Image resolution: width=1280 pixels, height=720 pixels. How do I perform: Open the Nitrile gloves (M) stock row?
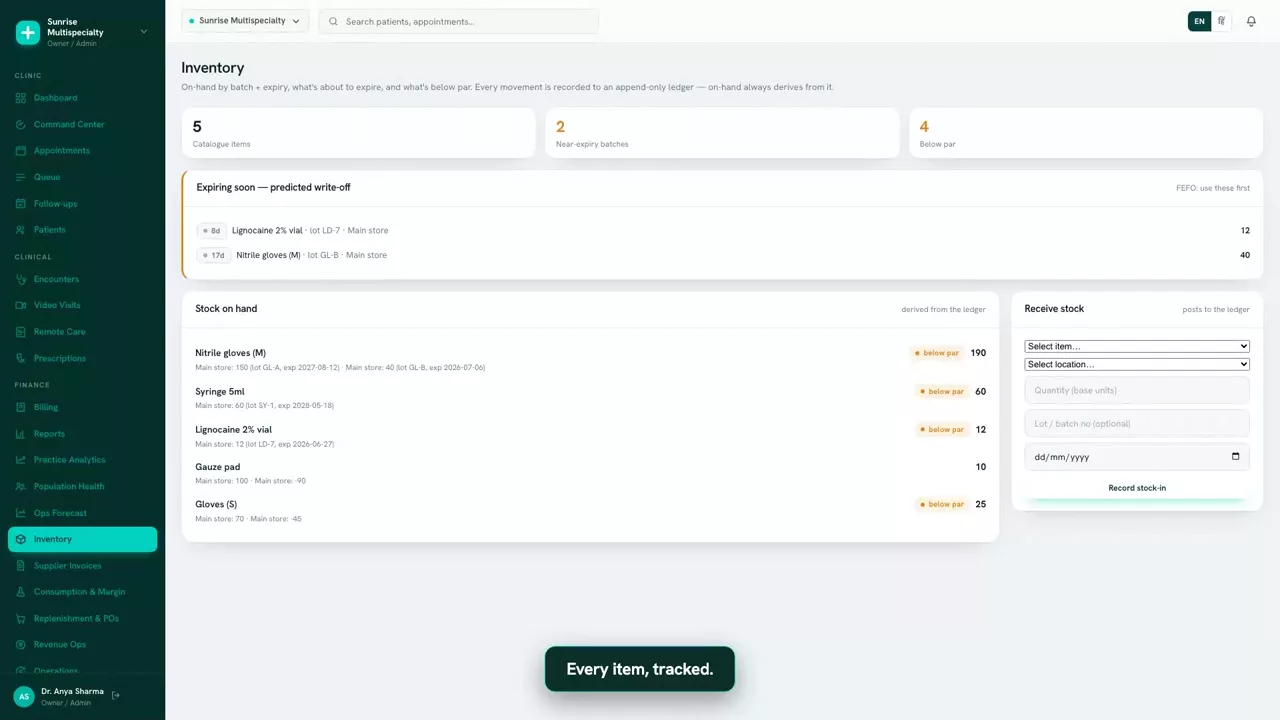point(590,359)
